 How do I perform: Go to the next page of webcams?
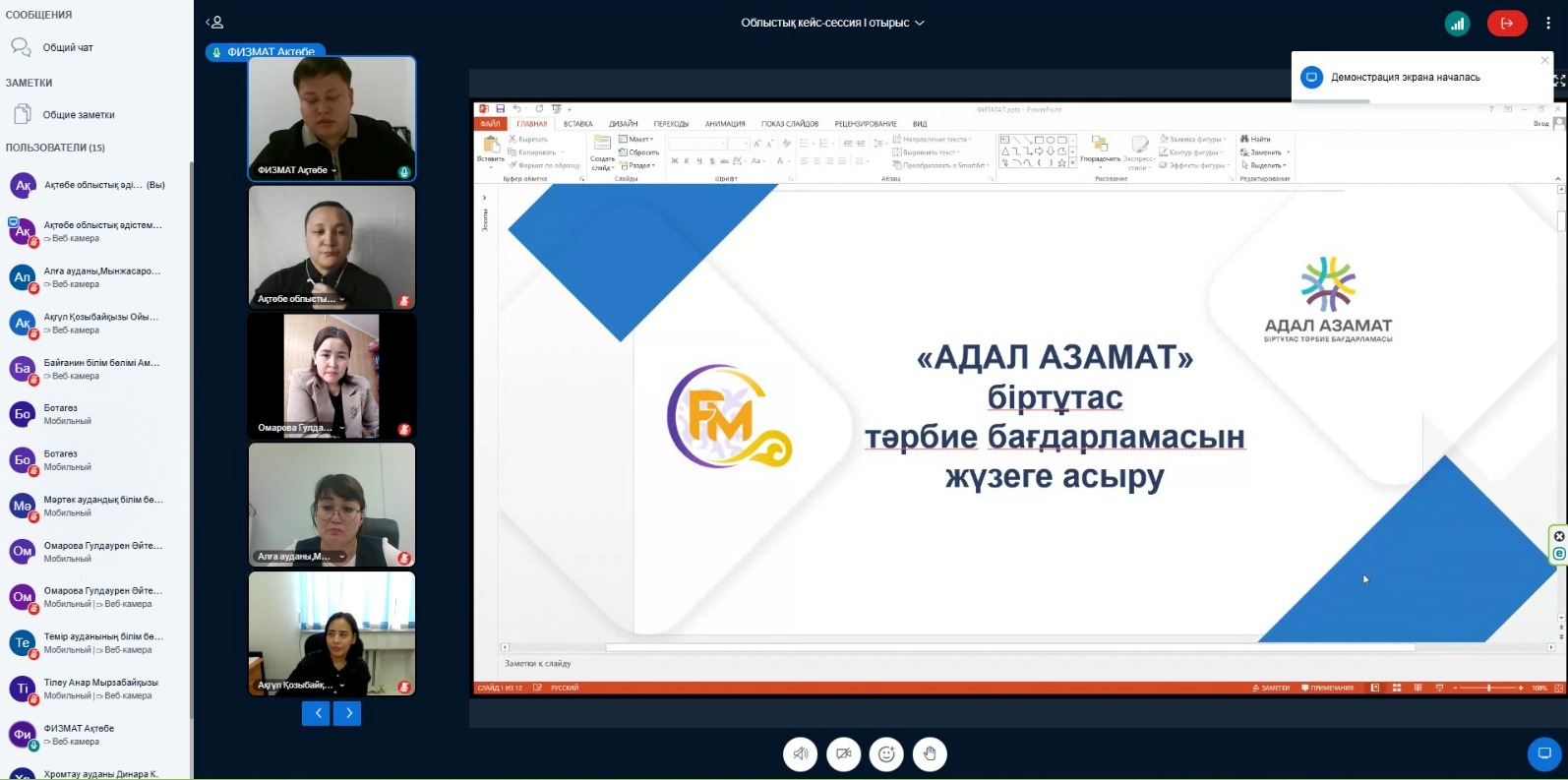347,713
